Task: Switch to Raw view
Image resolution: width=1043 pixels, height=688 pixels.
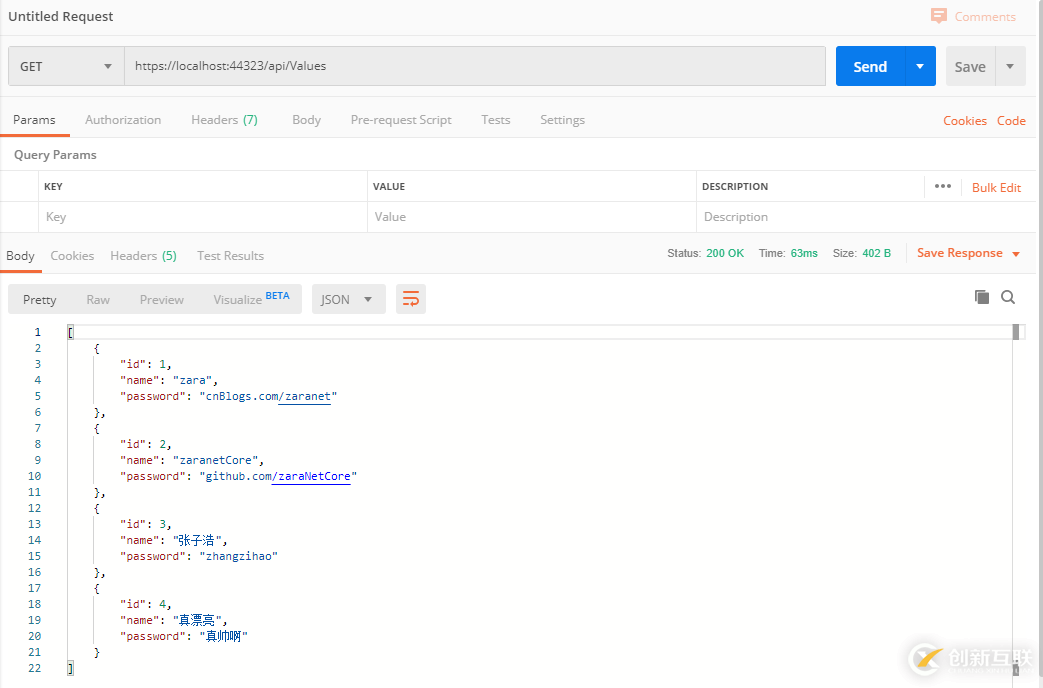Action: (98, 299)
